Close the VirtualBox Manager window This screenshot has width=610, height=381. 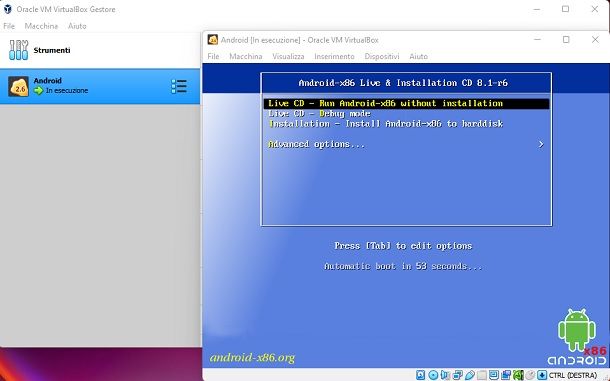595,9
